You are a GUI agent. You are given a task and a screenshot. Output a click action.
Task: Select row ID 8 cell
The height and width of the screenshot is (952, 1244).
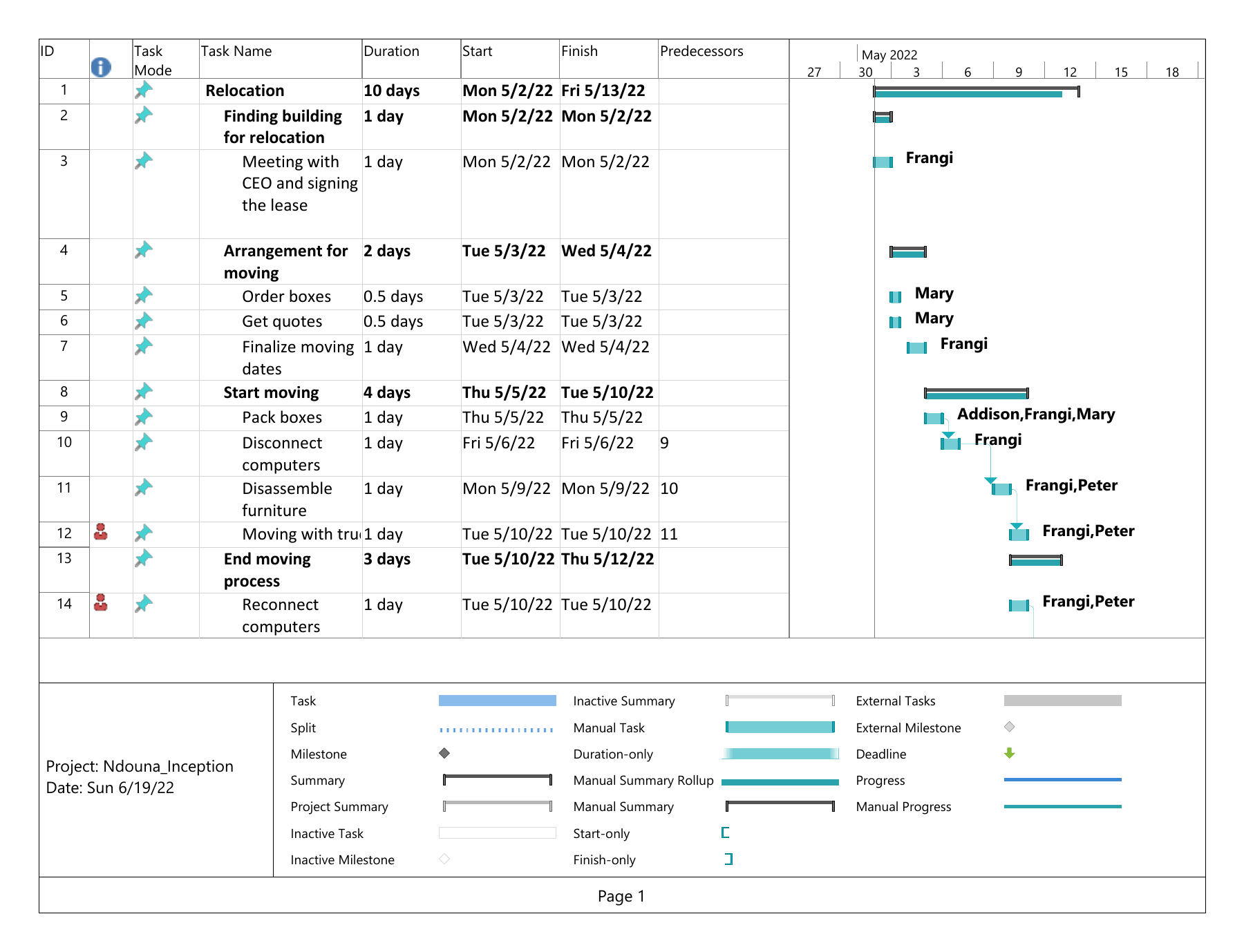click(64, 392)
